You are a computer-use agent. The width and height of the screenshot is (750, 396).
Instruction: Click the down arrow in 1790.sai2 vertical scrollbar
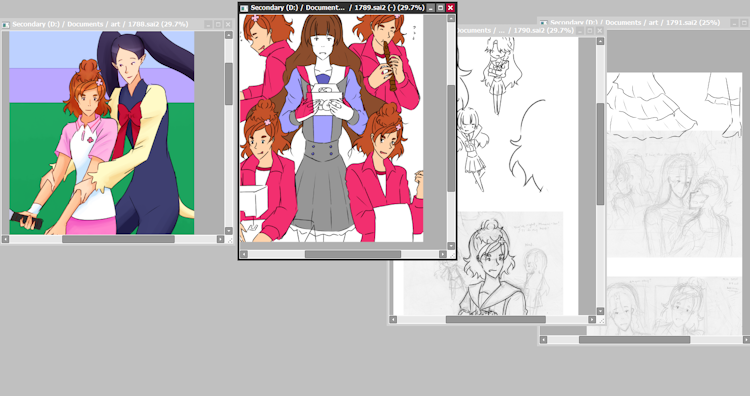pyautogui.click(x=600, y=311)
